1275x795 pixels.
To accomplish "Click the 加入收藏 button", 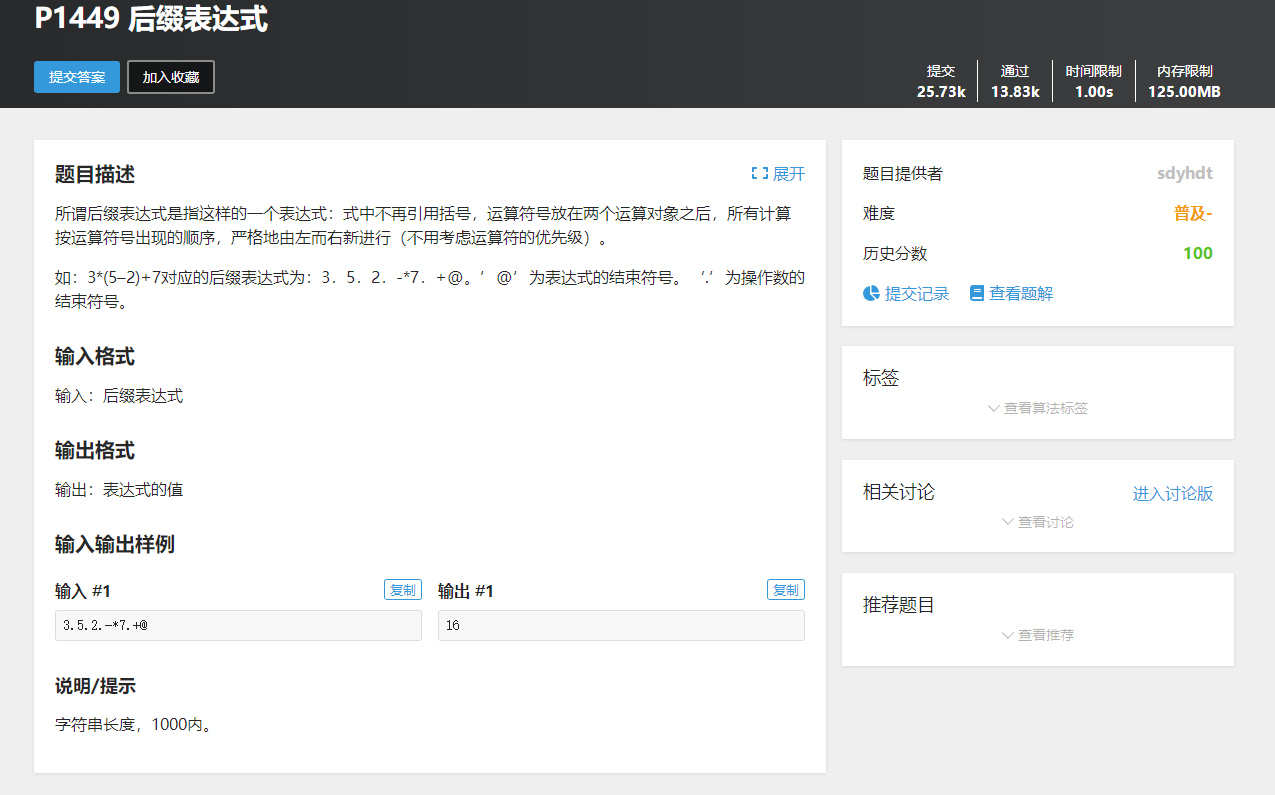I will coord(171,77).
